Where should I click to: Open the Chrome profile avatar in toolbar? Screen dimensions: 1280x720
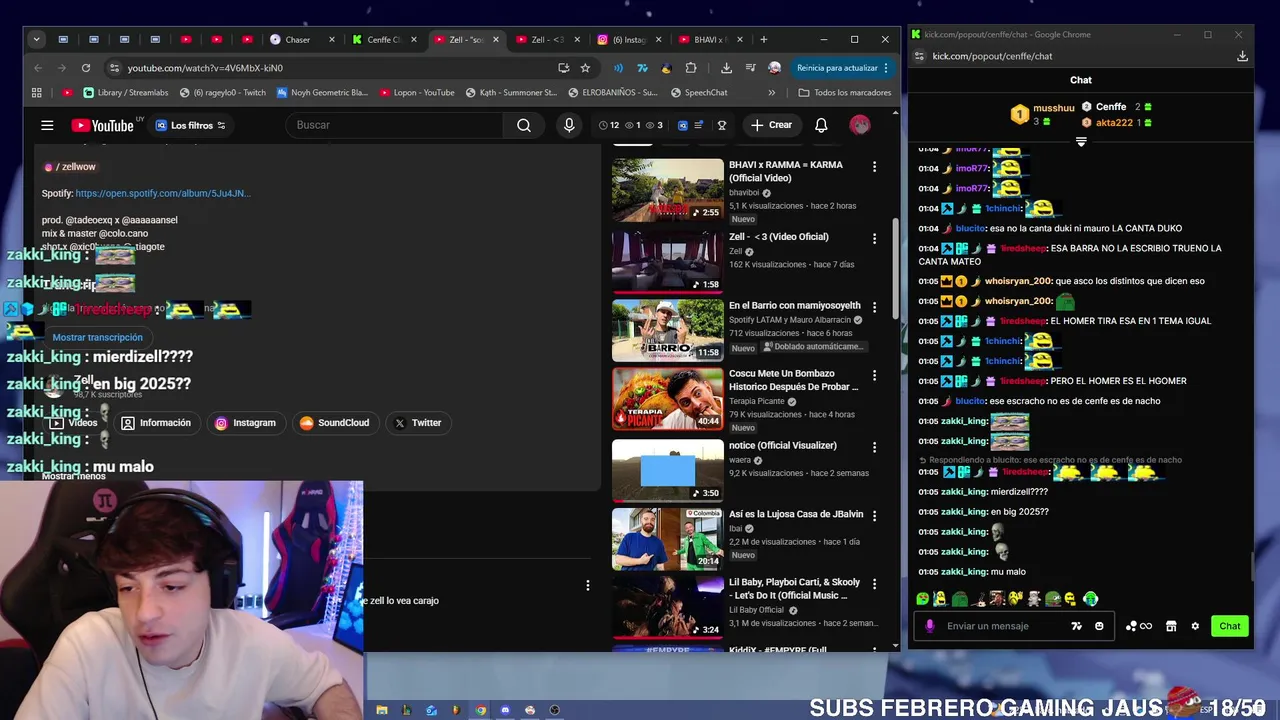point(774,68)
